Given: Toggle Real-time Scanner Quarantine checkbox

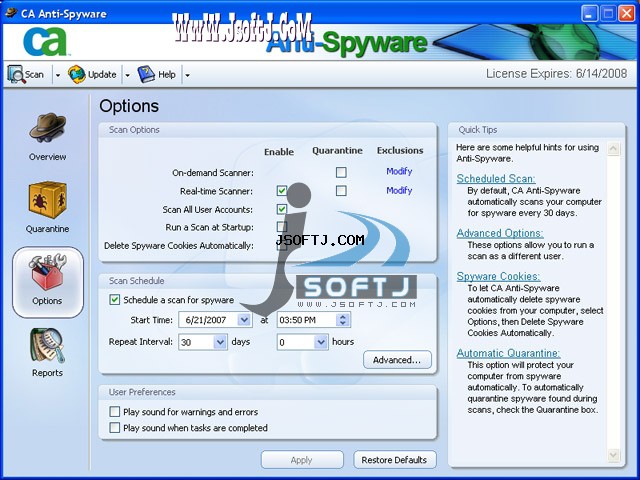Looking at the screenshot, I should [341, 191].
